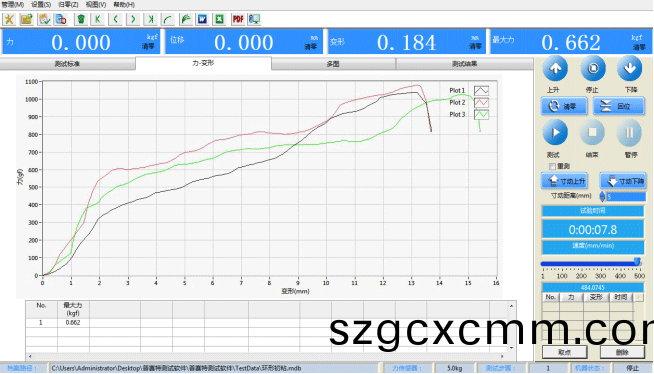Switch to the 测试标准 tab
Viewport: 654px width, 374px height.
[67, 64]
